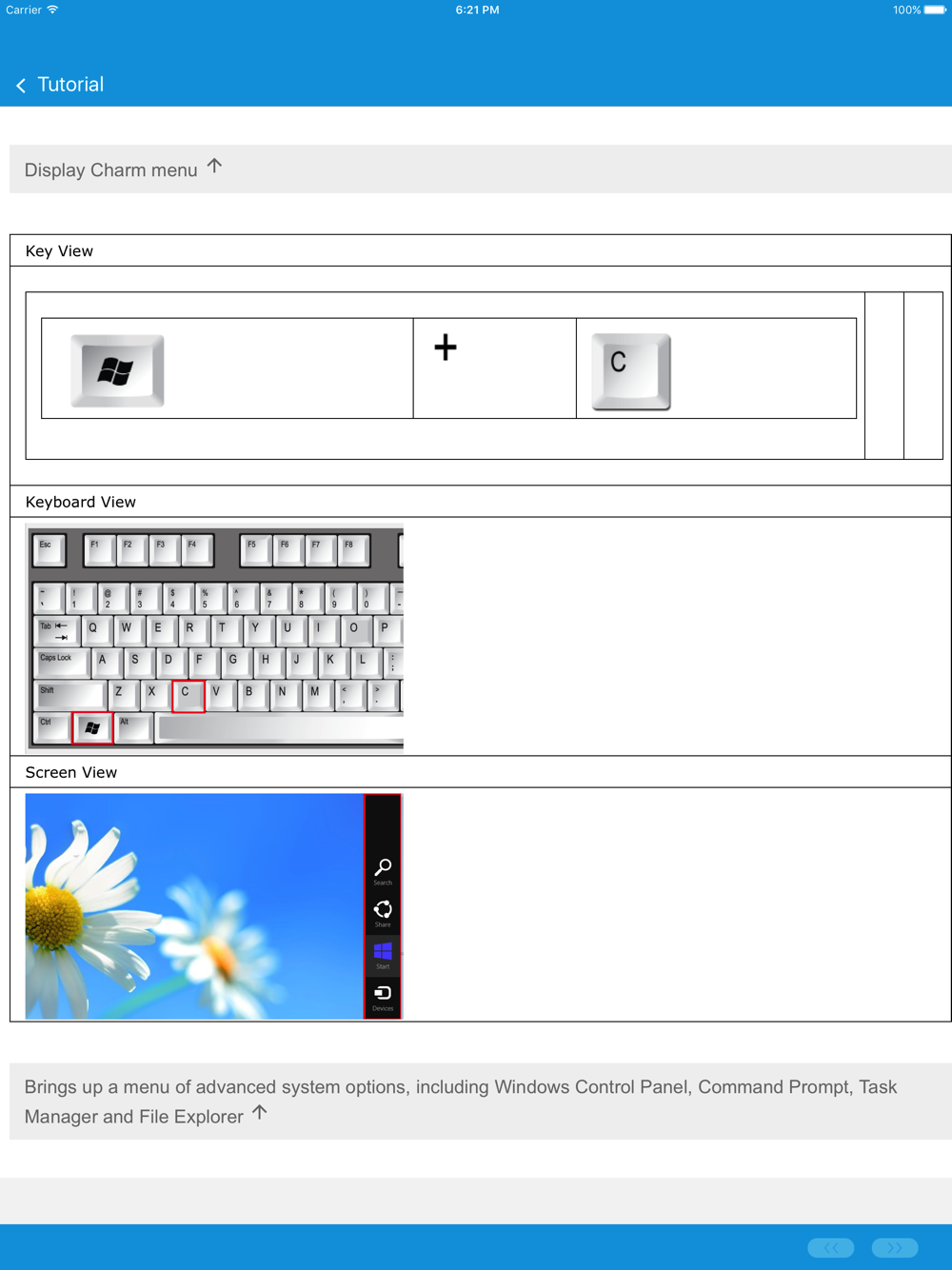Go back to the Tutorial list
952x1270 pixels.
click(x=59, y=85)
